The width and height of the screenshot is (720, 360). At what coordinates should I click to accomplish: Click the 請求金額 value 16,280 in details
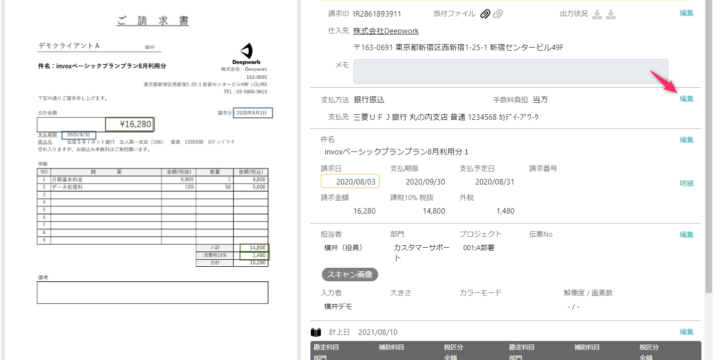(x=365, y=211)
